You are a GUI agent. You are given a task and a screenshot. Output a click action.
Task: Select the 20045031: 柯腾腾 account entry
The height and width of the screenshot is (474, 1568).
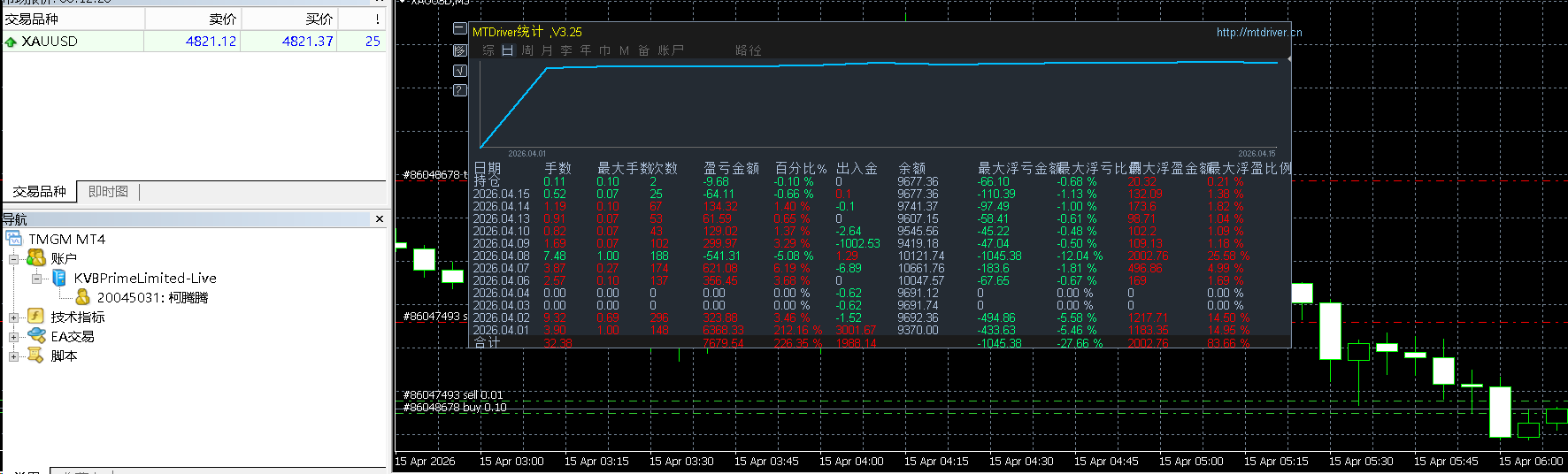pos(152,298)
